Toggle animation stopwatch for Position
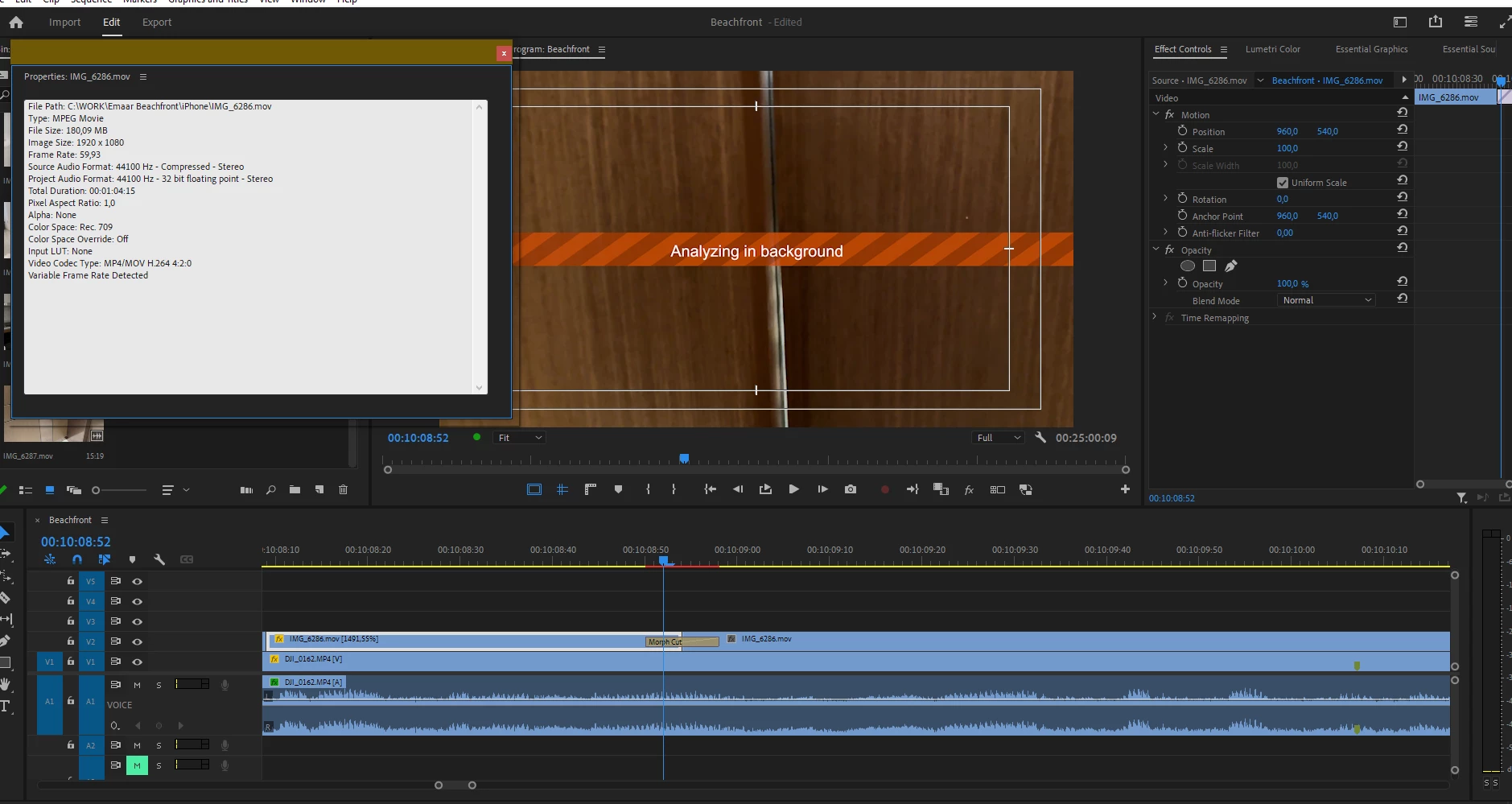Viewport: 1512px width, 804px height. click(1182, 130)
